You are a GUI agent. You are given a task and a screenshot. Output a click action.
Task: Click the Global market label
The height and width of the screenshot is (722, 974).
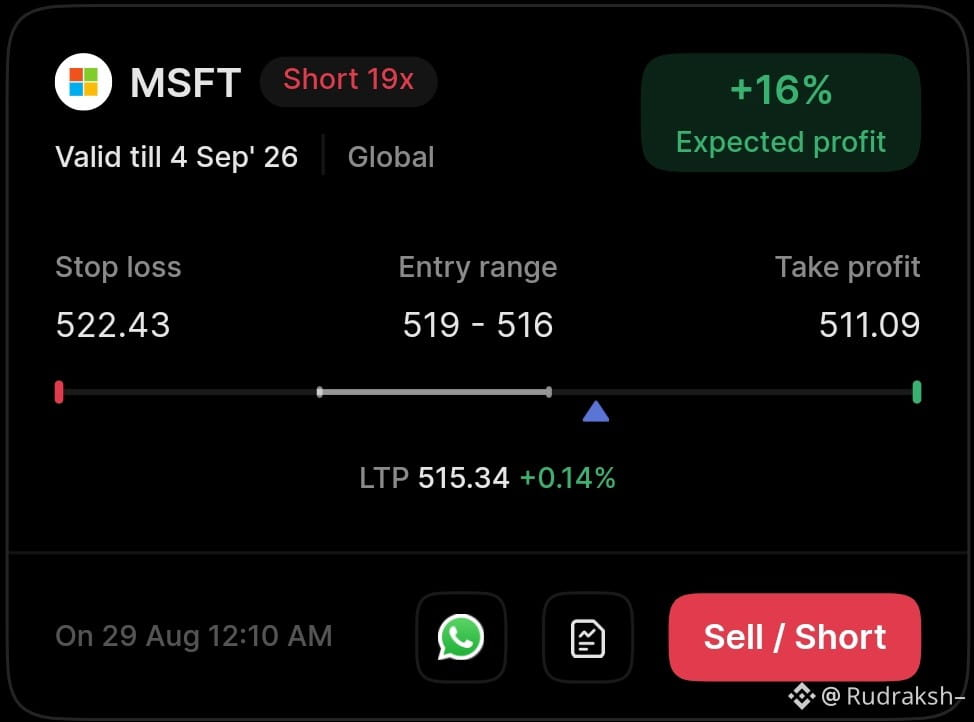[391, 157]
